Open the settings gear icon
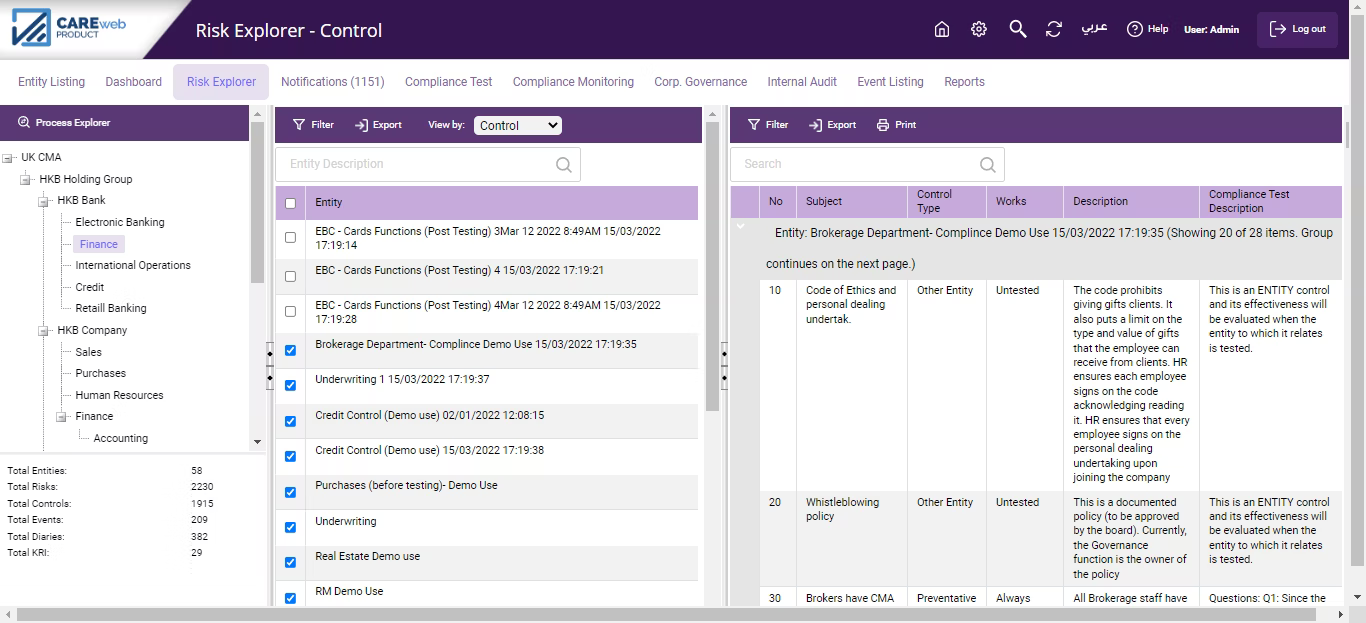Viewport: 1366px width, 623px height. click(978, 30)
